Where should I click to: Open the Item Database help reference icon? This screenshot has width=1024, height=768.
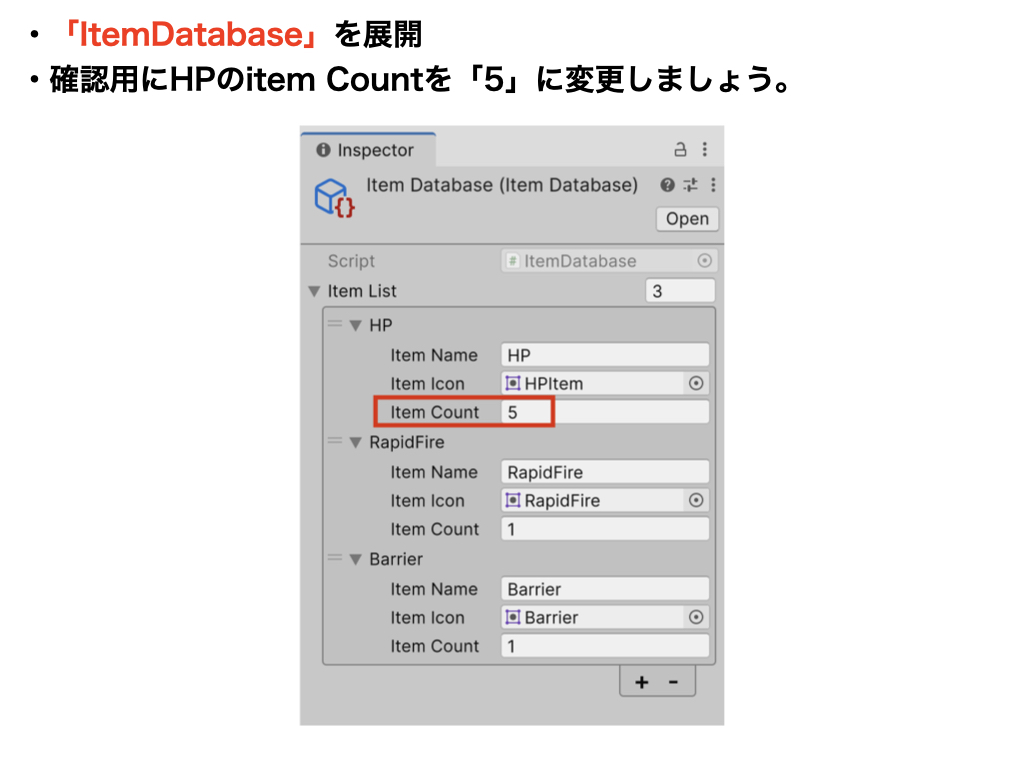click(x=667, y=185)
